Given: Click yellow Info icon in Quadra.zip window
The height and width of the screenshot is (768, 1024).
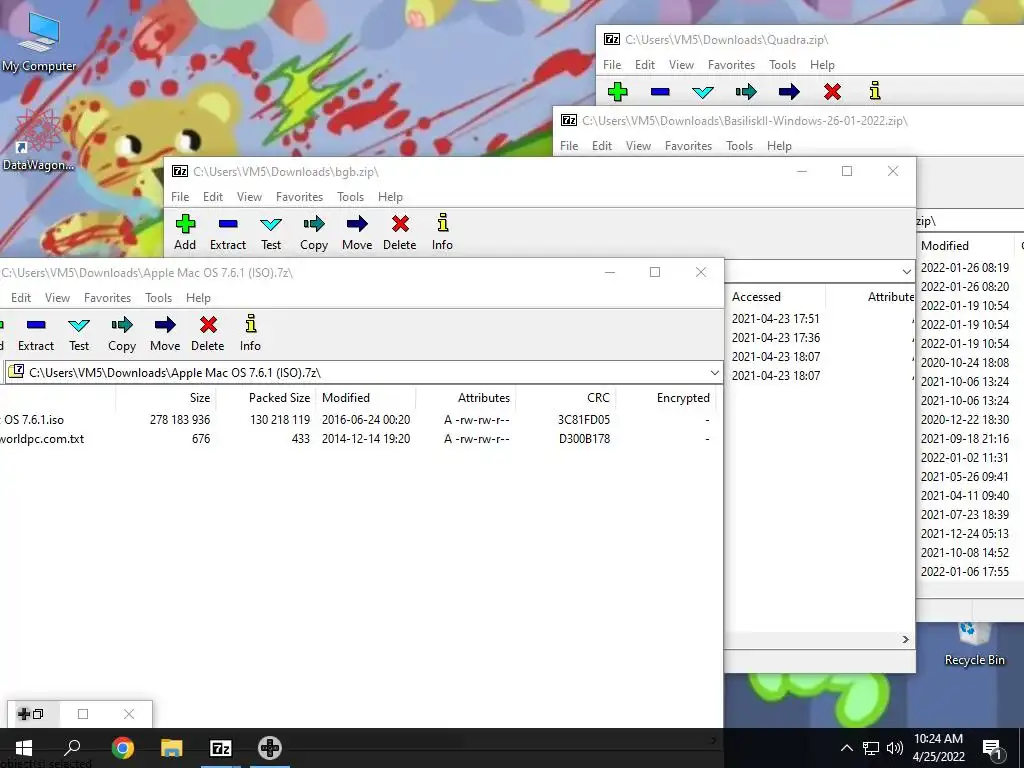Looking at the screenshot, I should [x=875, y=91].
